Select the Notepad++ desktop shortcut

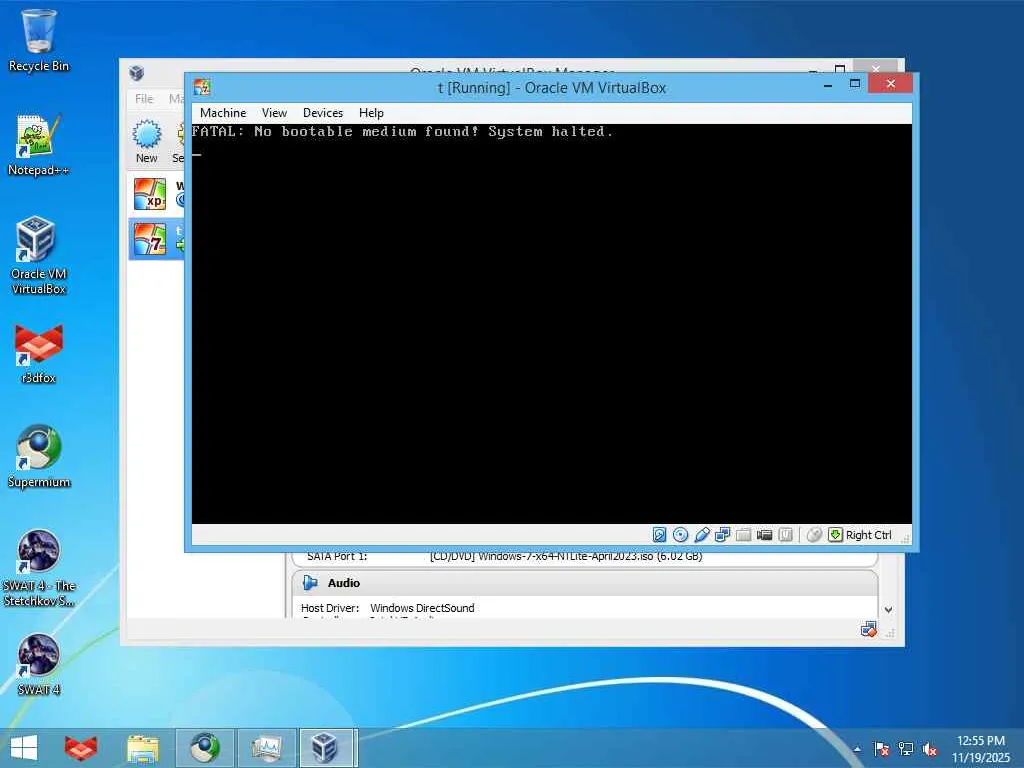click(39, 145)
